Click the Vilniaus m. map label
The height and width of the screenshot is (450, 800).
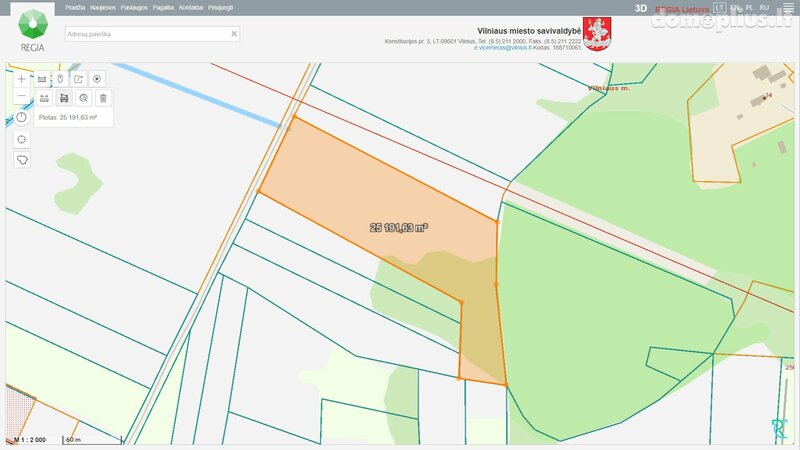tap(609, 88)
